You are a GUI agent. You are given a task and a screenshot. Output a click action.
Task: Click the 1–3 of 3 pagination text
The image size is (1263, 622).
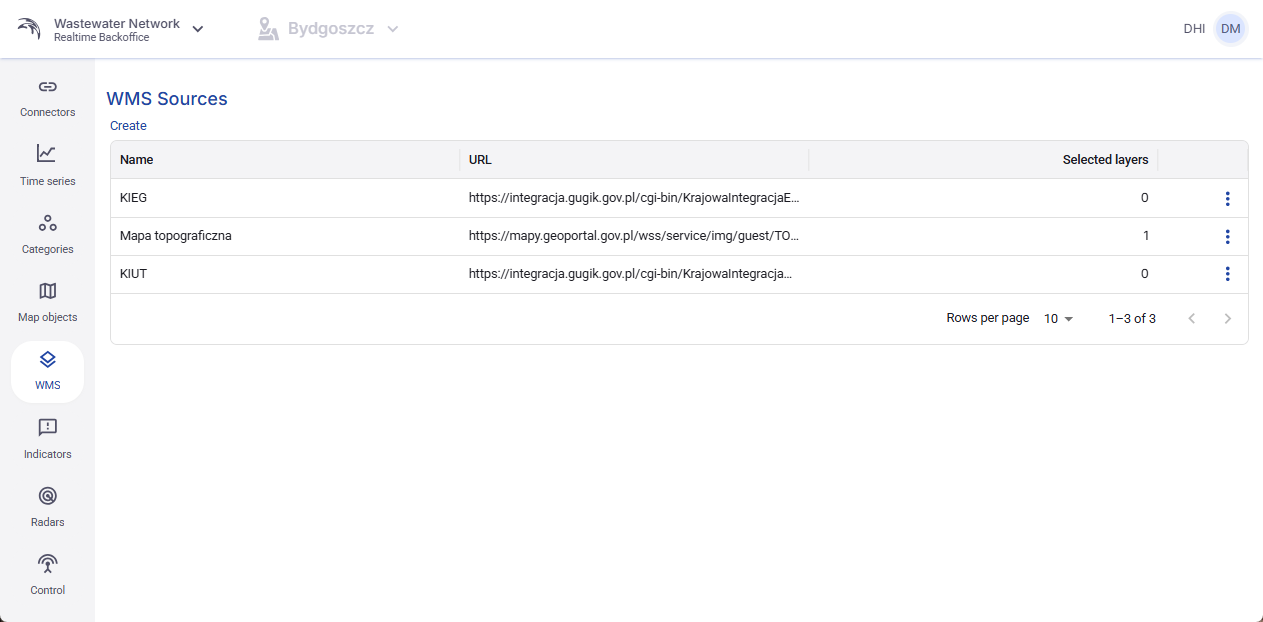coord(1132,319)
